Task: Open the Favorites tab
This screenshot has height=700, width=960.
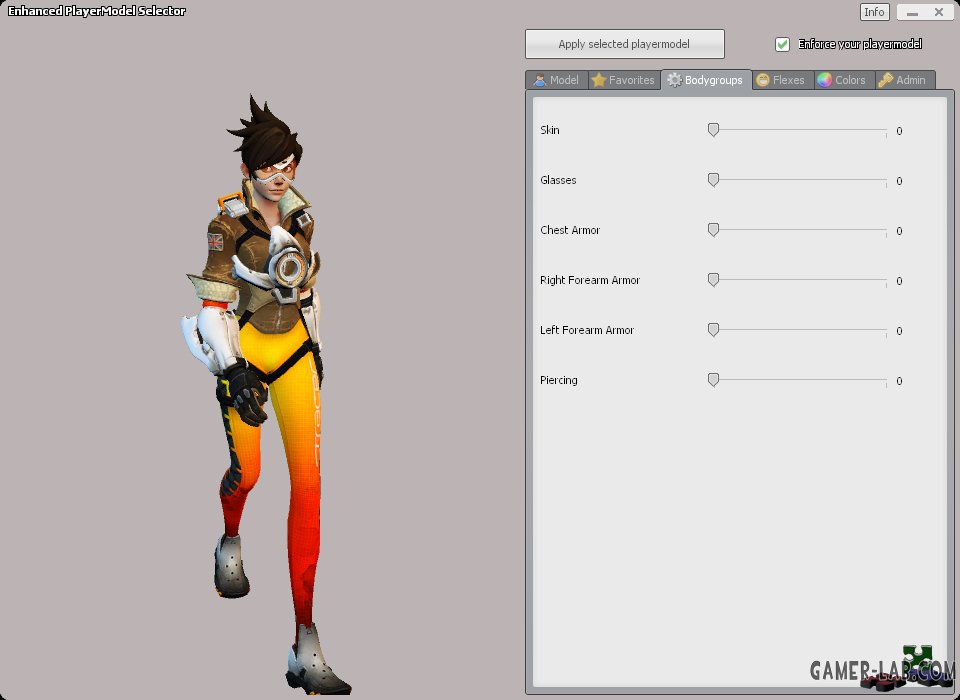Action: click(624, 80)
